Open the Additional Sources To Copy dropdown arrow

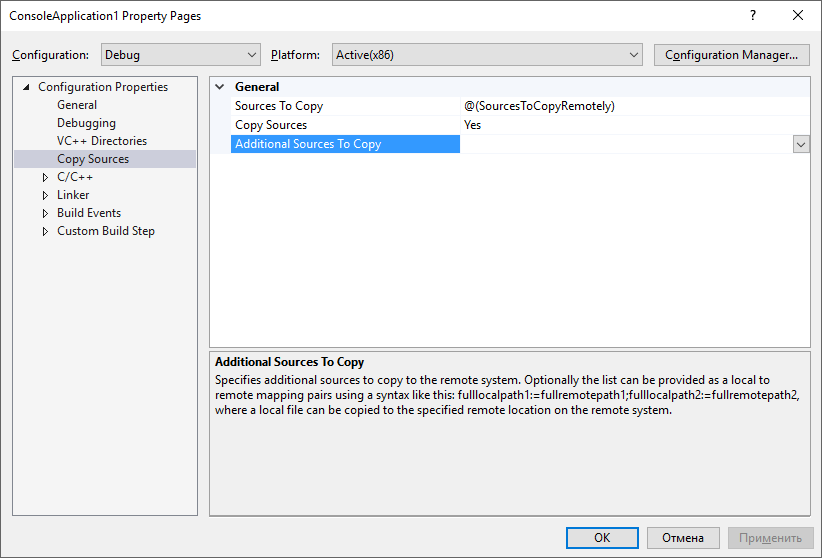point(801,144)
